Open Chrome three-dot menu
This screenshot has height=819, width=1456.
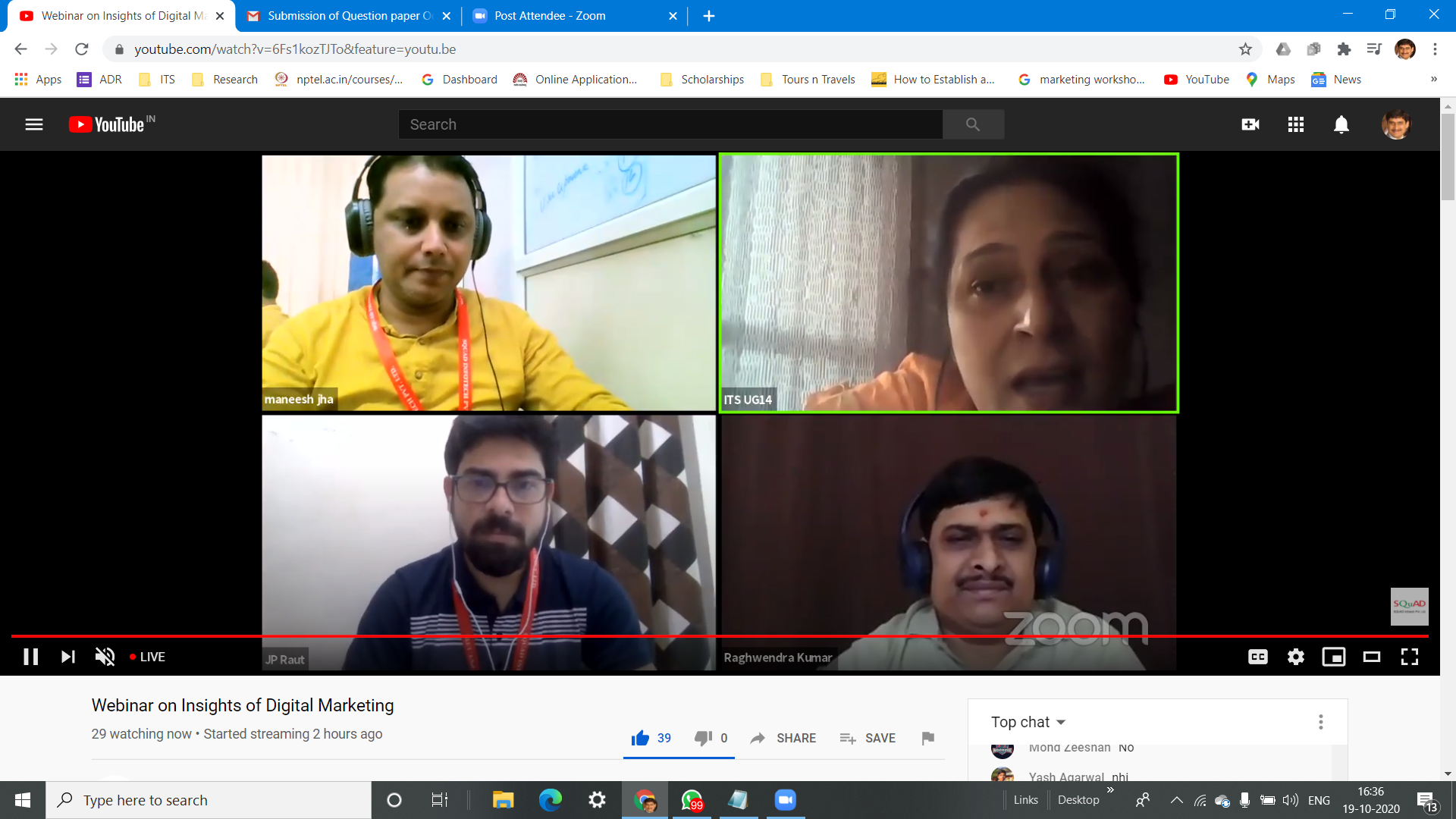click(1435, 49)
